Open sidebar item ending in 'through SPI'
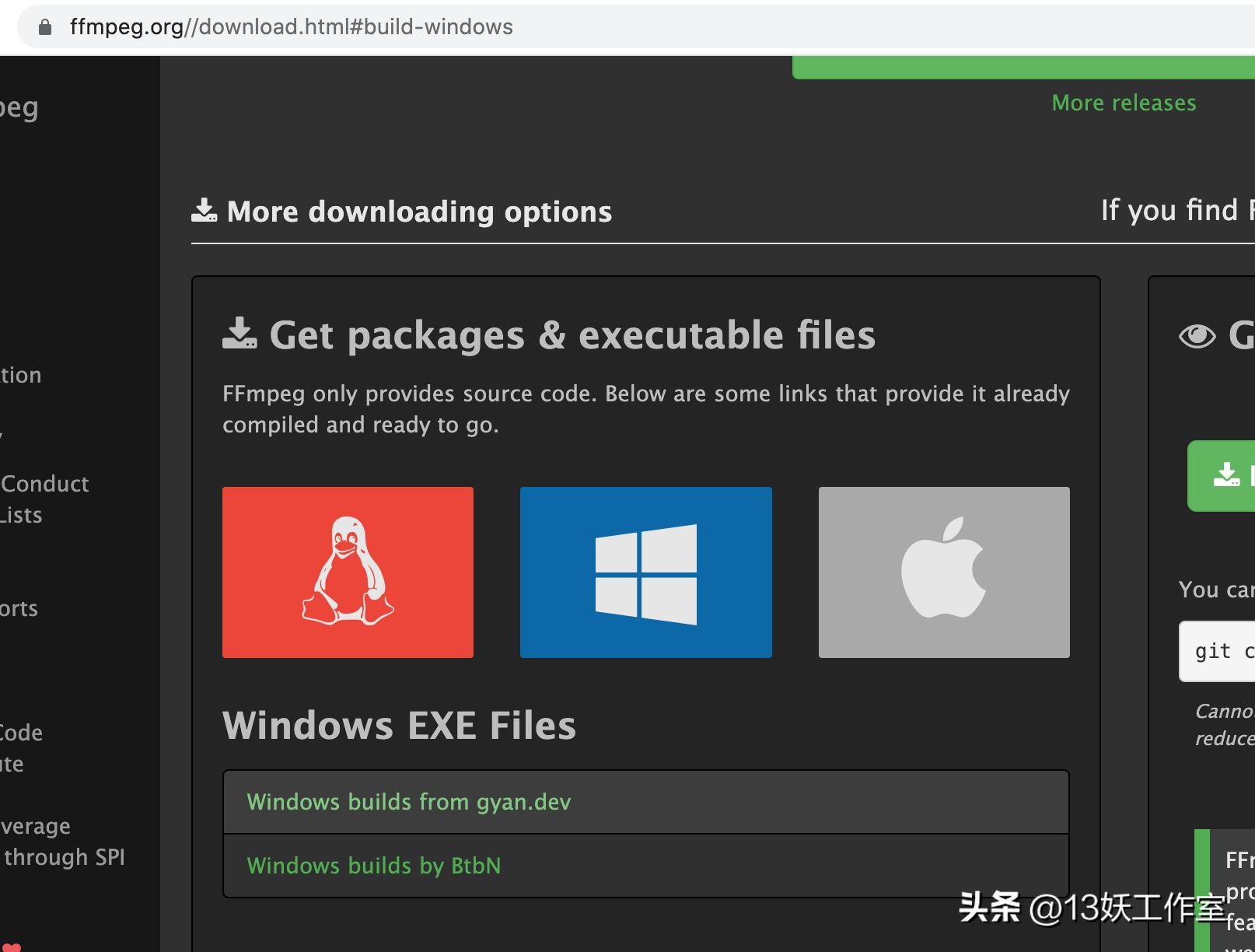This screenshot has height=952, width=1255. pos(64,857)
